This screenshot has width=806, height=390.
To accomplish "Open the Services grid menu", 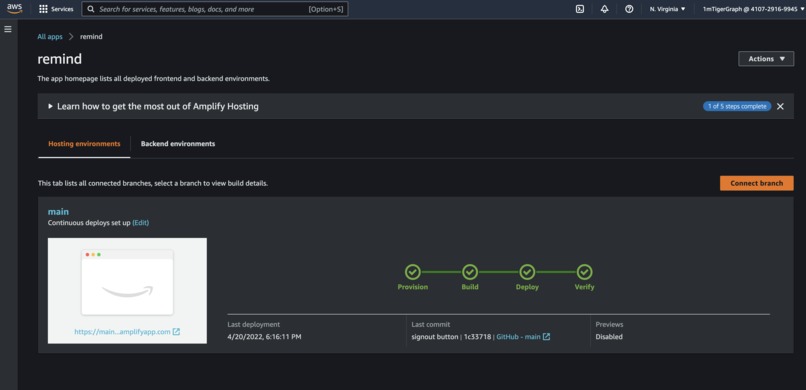I will 56,9.
